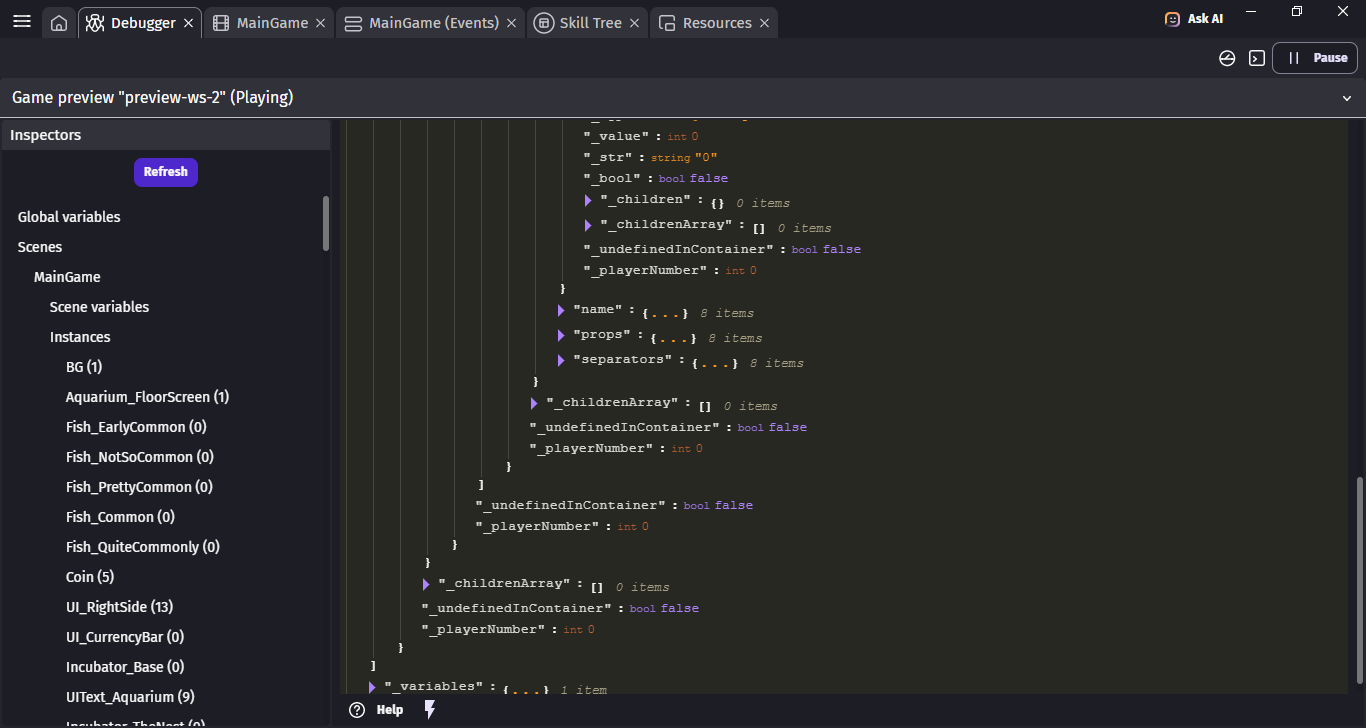1366x728 pixels.
Task: Open the main hamburger menu
Action: (21, 22)
